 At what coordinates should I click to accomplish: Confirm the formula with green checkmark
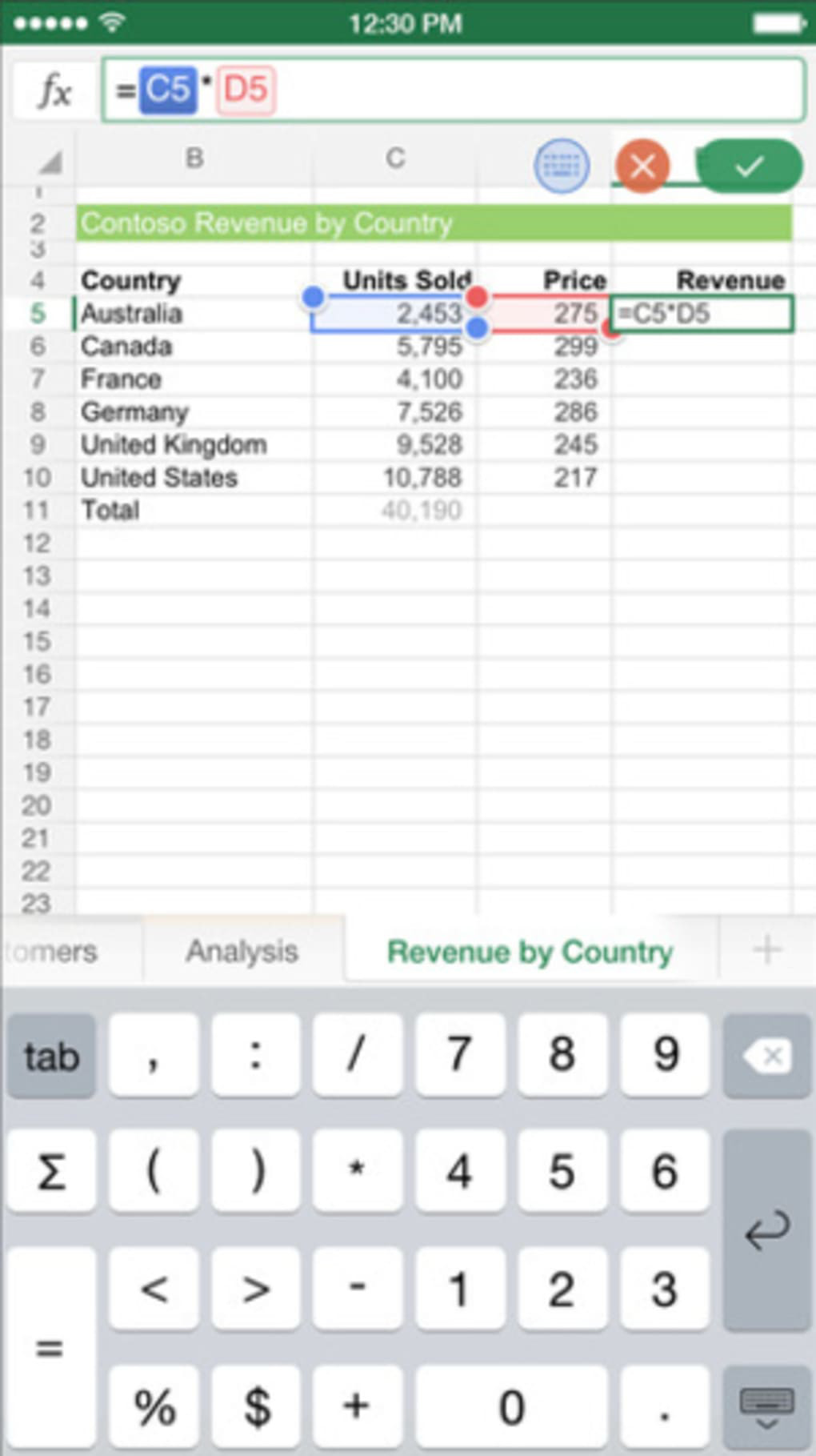750,166
